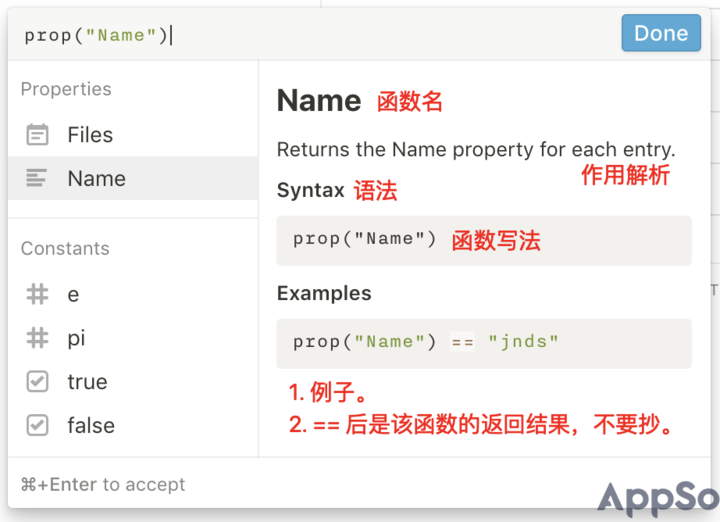This screenshot has height=522, width=720.
Task: Select the Files property entry
Action: 133,135
